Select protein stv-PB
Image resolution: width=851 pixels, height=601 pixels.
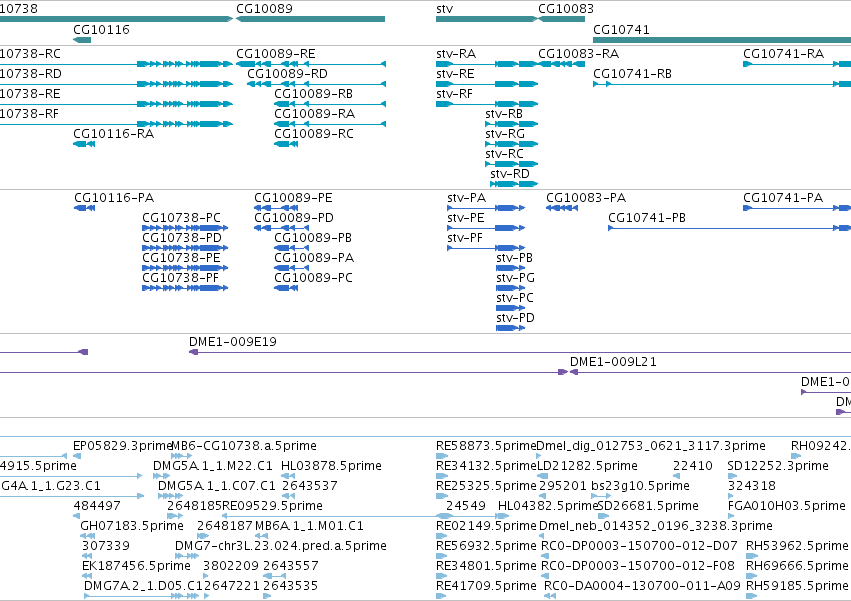(511, 268)
